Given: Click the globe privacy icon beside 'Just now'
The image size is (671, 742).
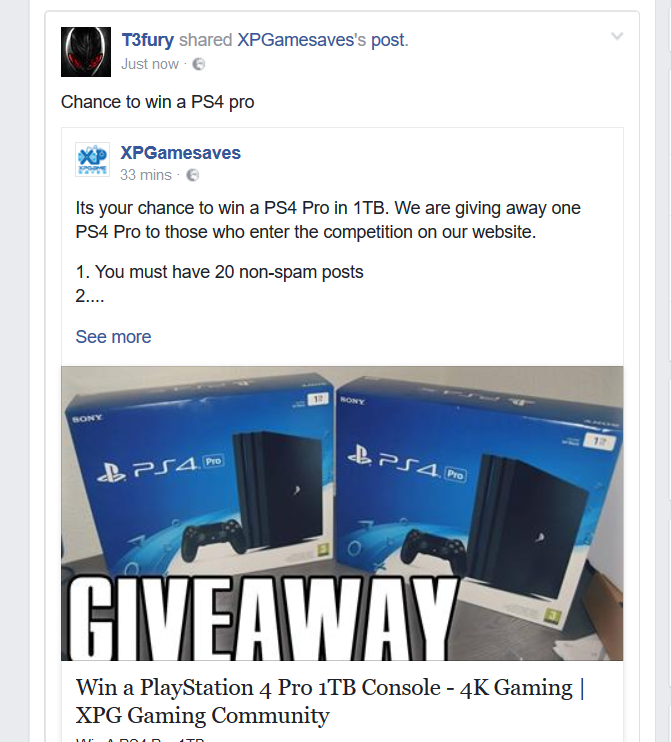Looking at the screenshot, I should click(x=199, y=64).
